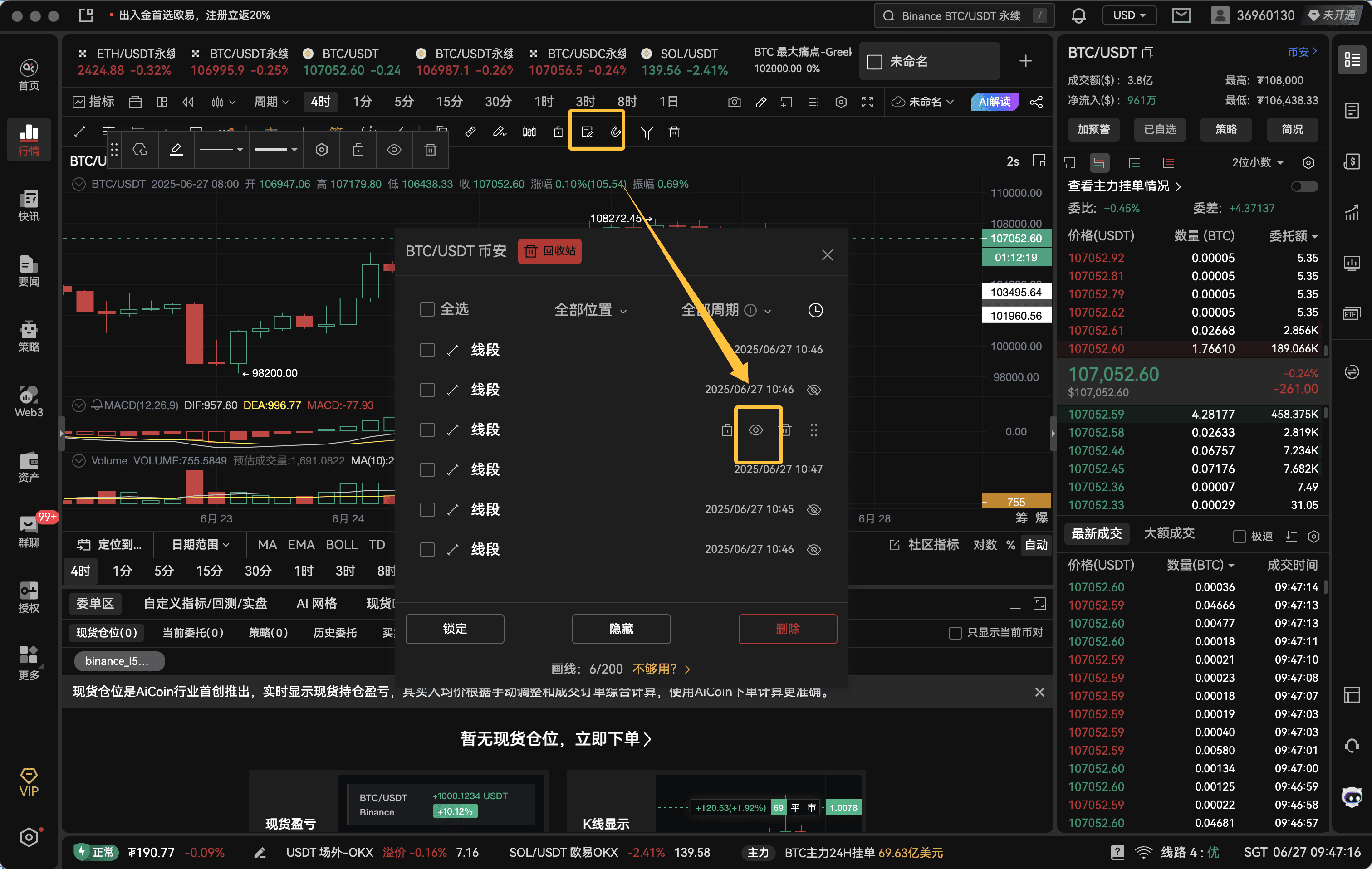Click the Binance BTC/USDT 永续 search field
Viewport: 1372px width, 869px height.
click(x=964, y=15)
